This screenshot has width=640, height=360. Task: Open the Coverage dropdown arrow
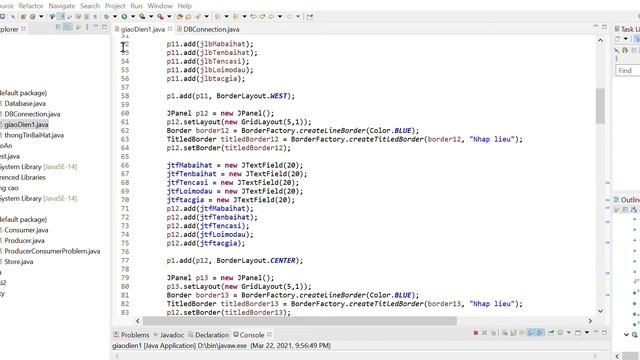(x=151, y=17)
